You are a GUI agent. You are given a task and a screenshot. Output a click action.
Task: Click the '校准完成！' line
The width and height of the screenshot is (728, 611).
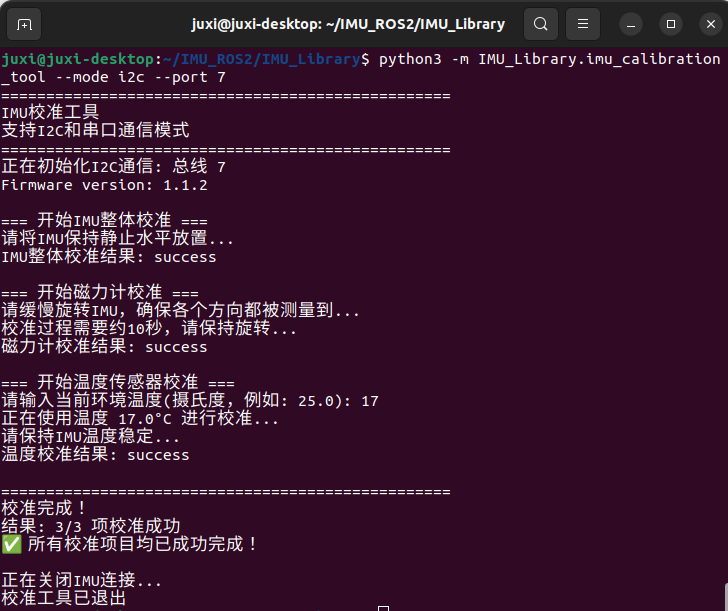pos(44,508)
